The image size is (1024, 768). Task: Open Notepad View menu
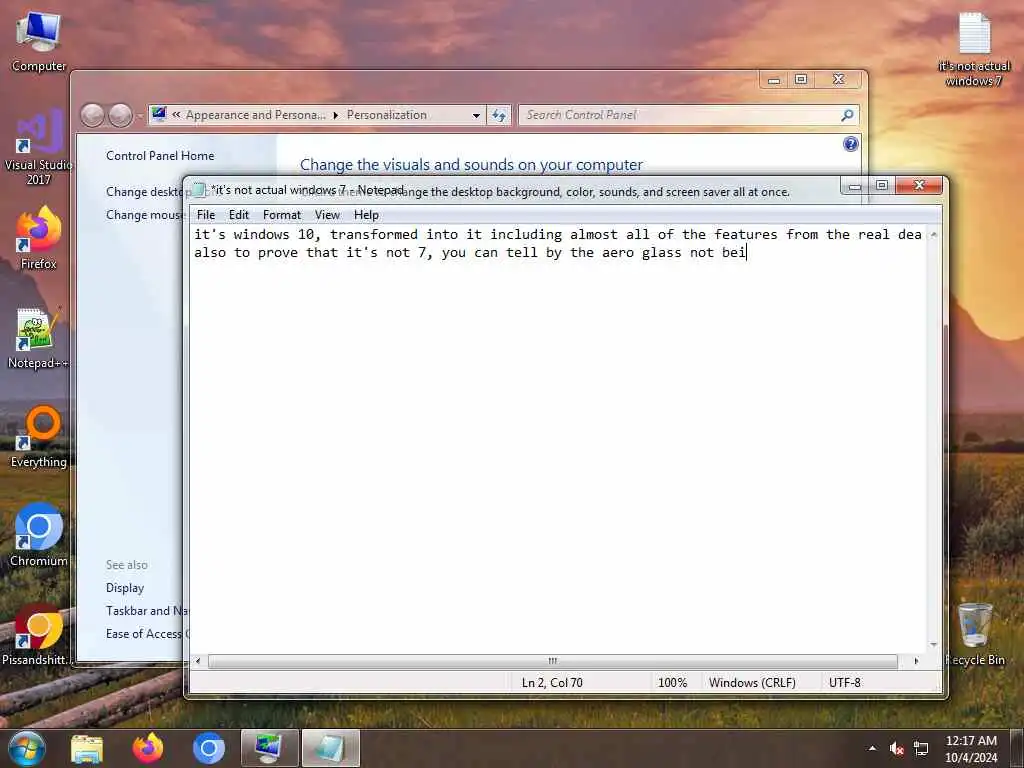(327, 215)
